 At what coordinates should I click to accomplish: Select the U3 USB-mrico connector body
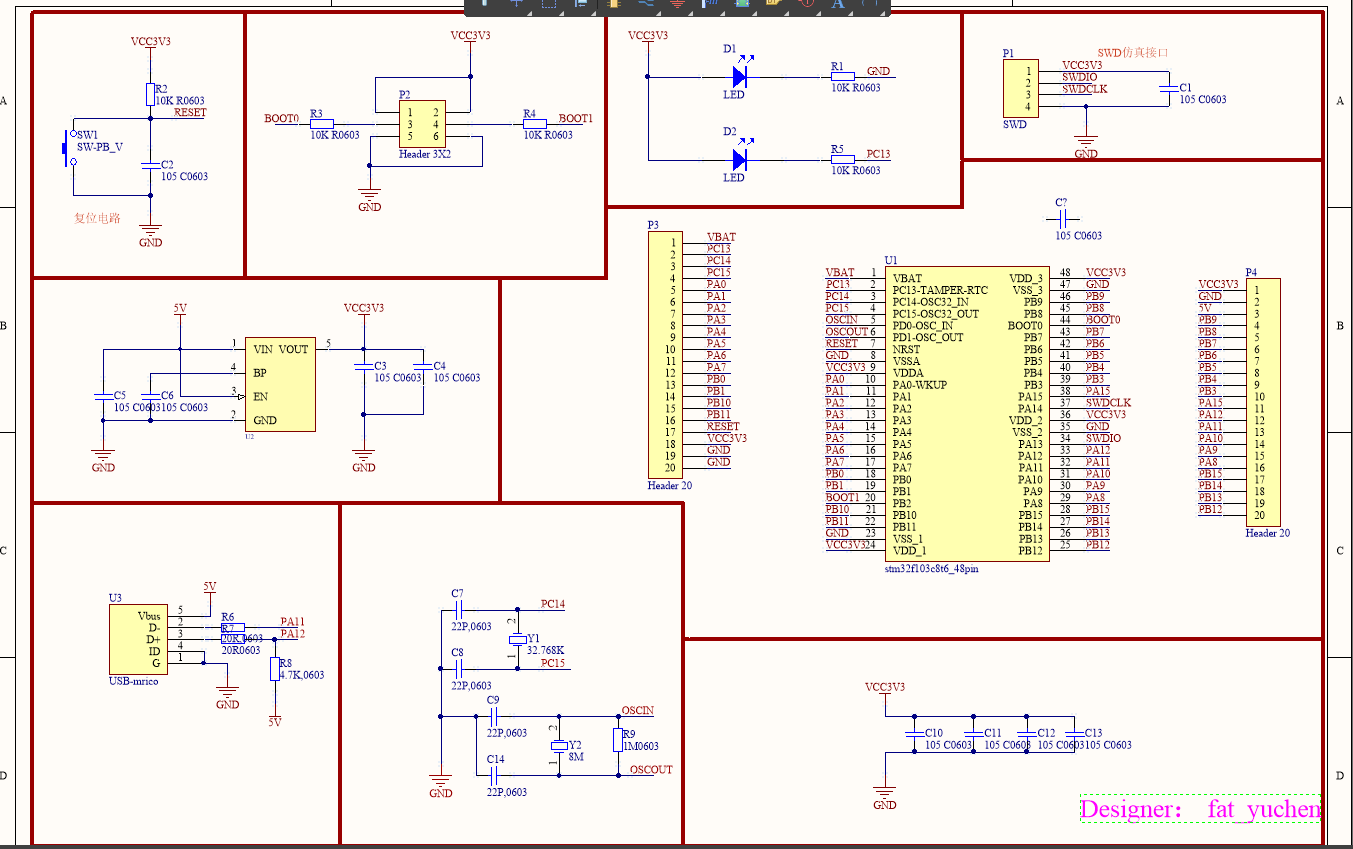(140, 639)
